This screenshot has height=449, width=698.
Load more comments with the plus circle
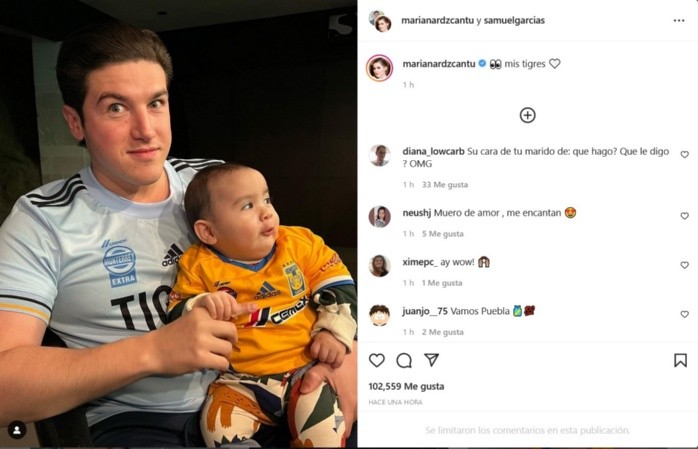(528, 115)
